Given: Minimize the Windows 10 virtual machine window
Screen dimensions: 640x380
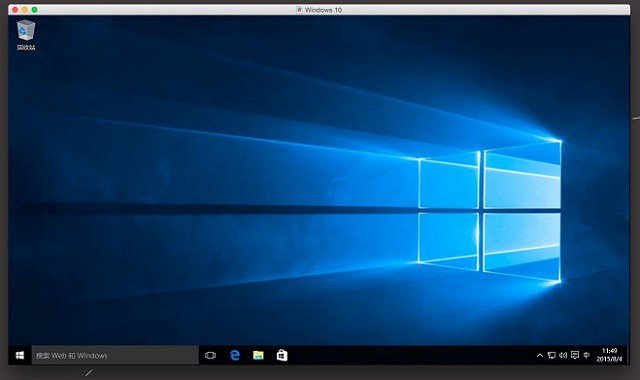Looking at the screenshot, I should point(24,10).
